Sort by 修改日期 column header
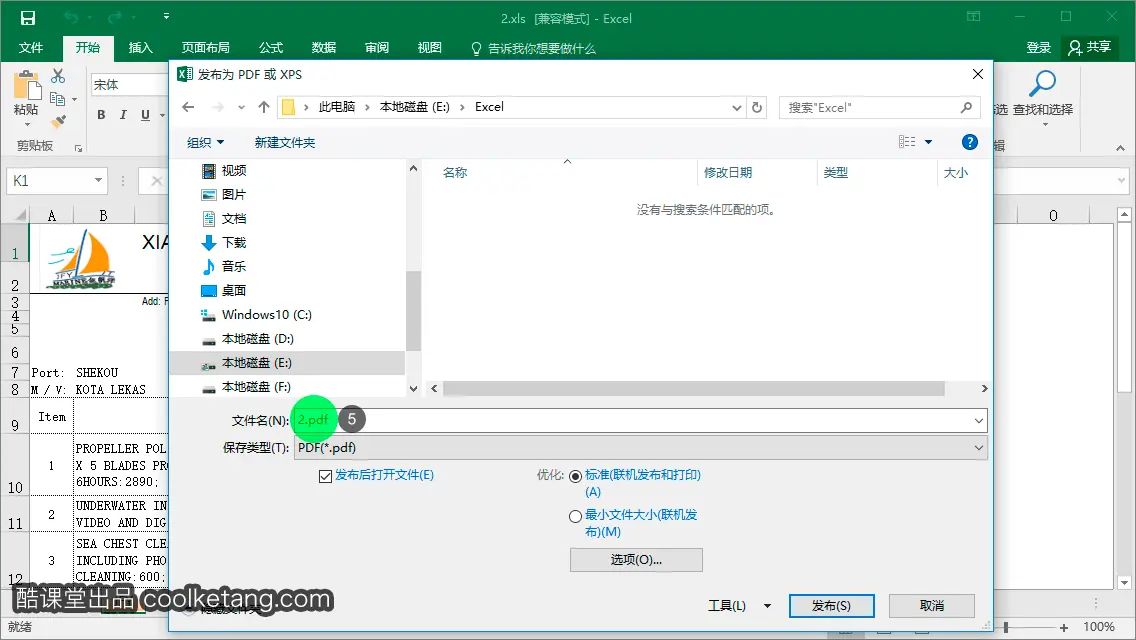This screenshot has height=640, width=1136. point(728,173)
